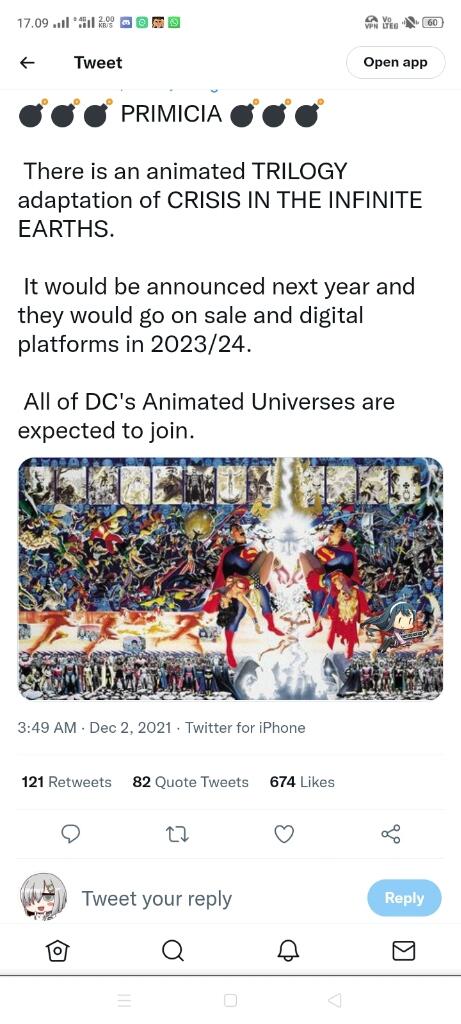
Task: Open the Messages envelope tab
Action: point(404,951)
